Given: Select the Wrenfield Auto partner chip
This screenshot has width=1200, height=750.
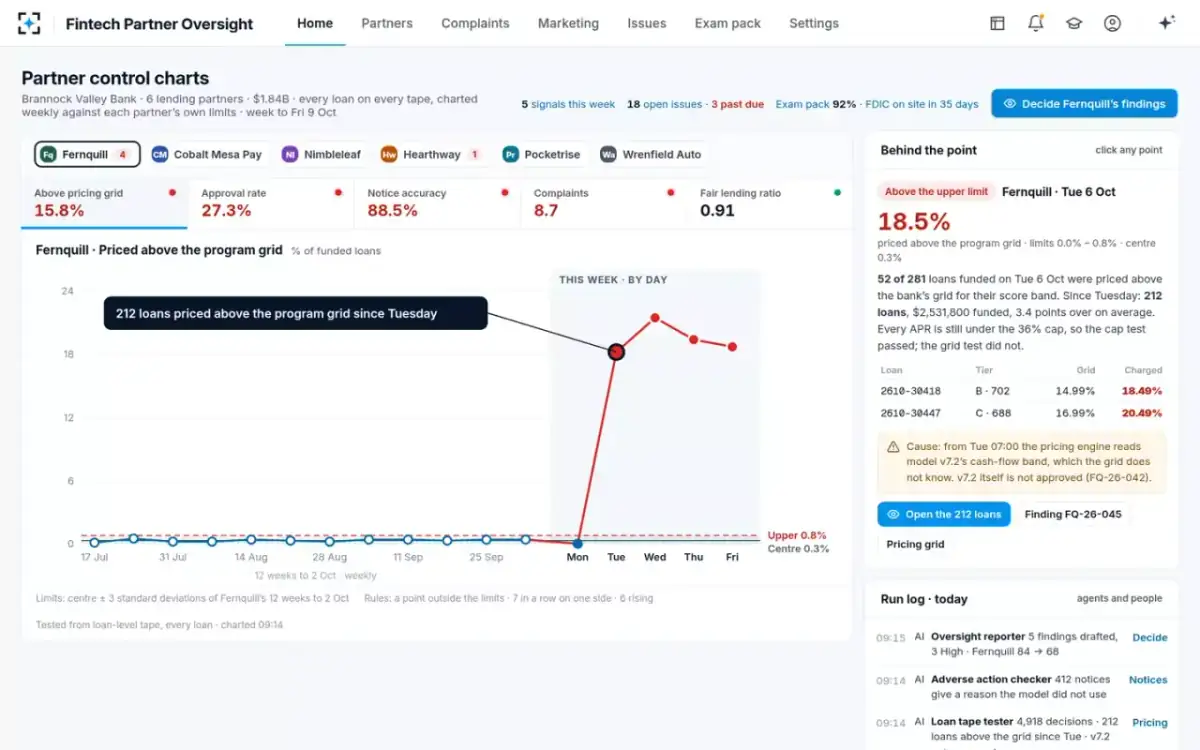Looking at the screenshot, I should click(651, 154).
